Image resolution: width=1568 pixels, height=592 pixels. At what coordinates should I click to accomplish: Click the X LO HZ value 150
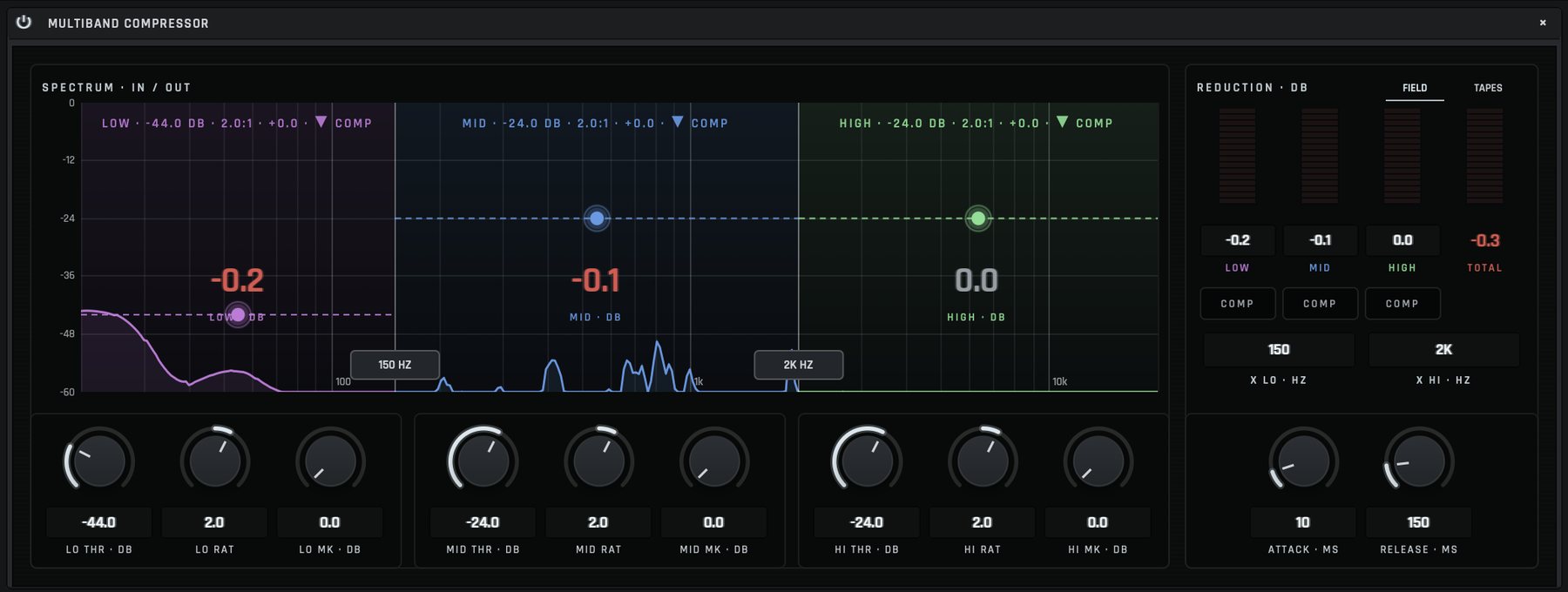pos(1279,349)
